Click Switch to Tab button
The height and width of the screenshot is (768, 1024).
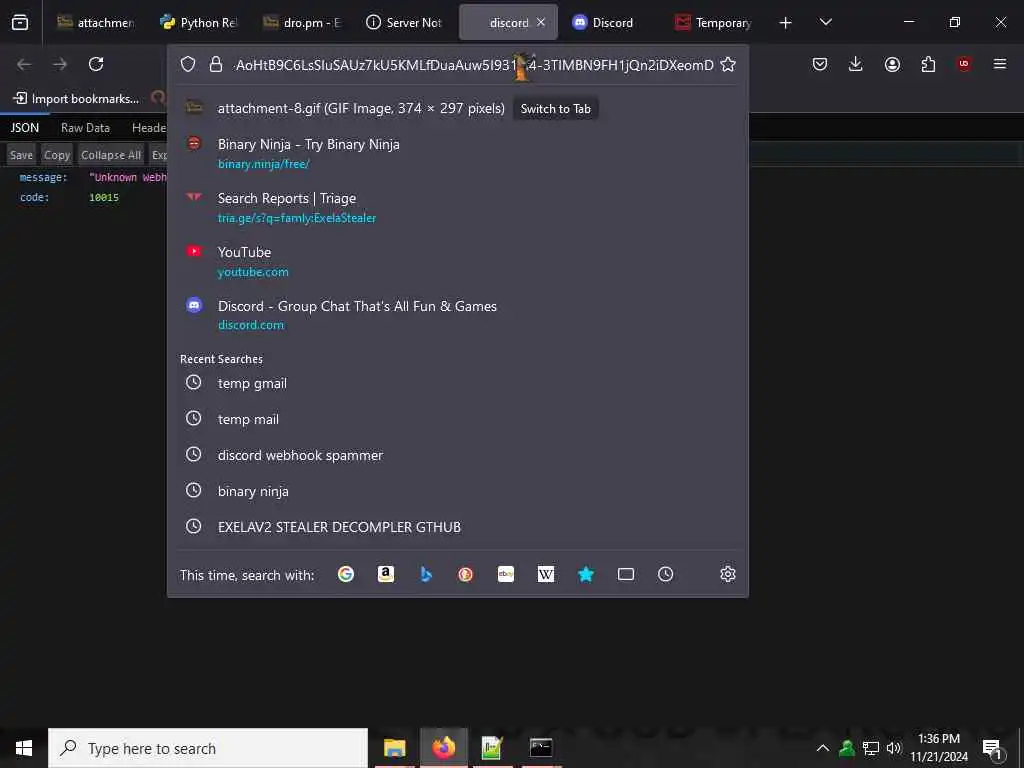point(556,109)
